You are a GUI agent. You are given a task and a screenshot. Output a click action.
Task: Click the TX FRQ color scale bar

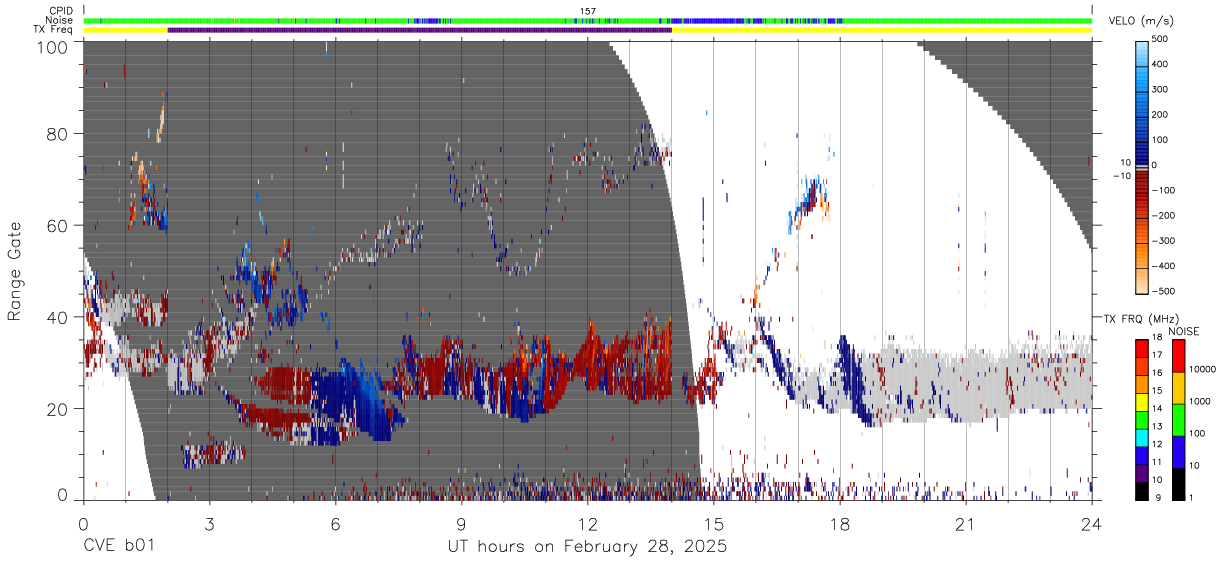[1142, 419]
